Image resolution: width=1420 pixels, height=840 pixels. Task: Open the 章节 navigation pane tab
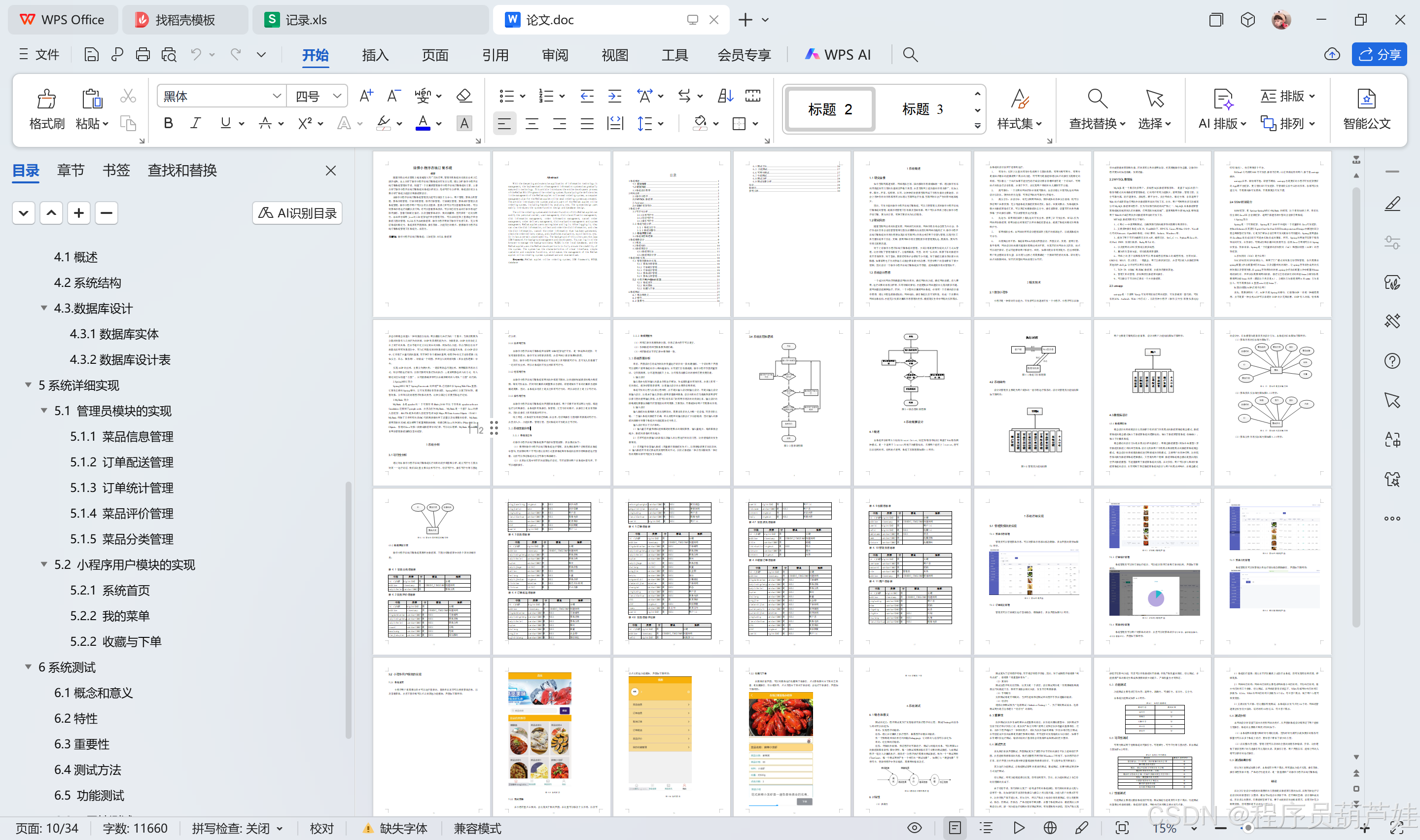pos(71,171)
